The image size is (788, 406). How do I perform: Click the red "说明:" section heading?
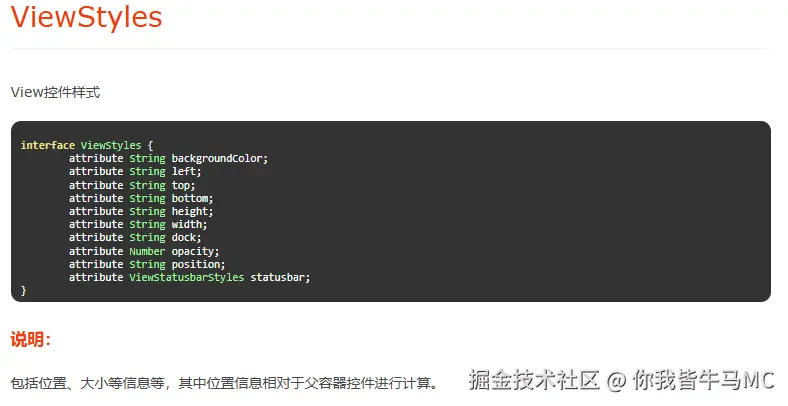(x=31, y=340)
